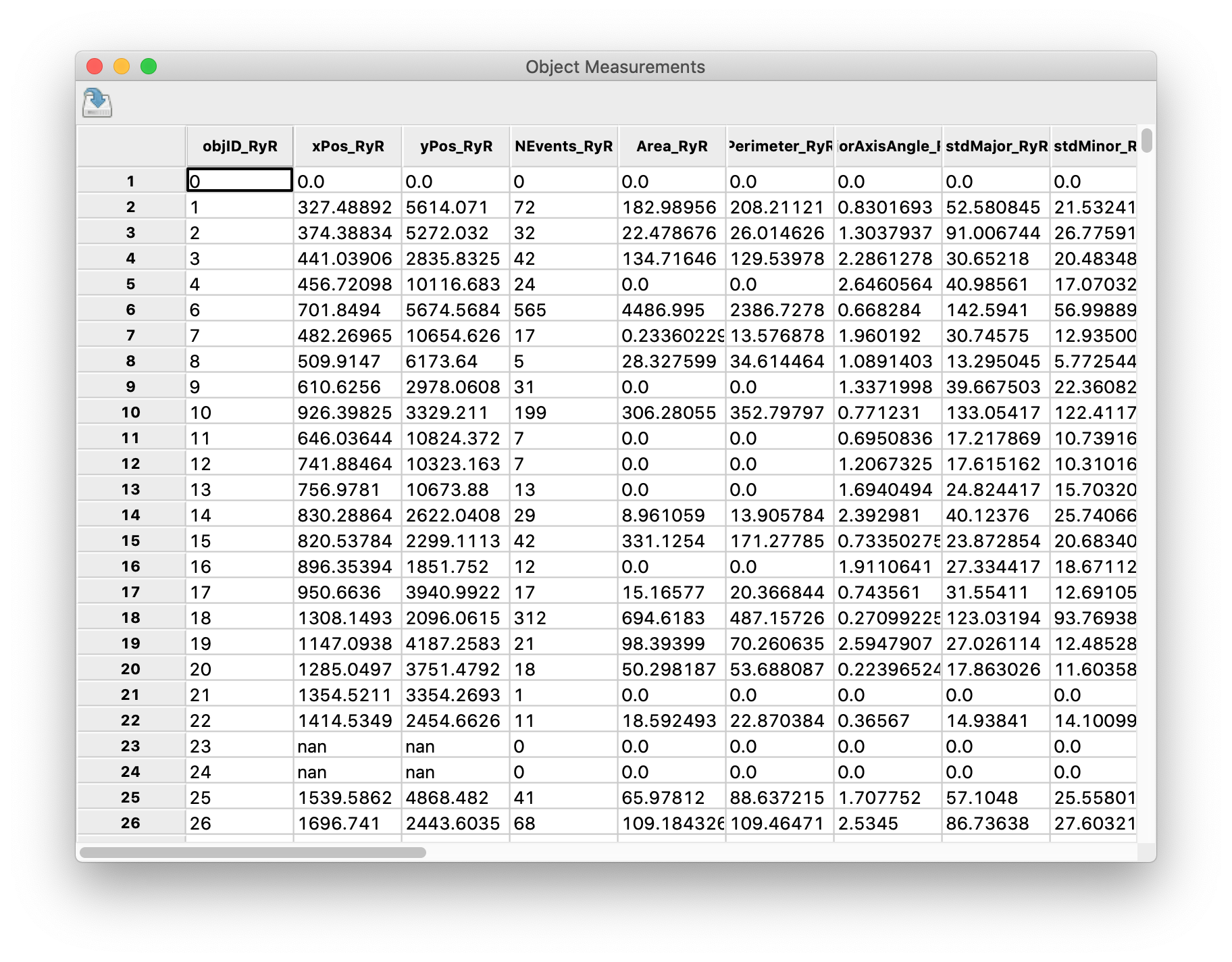Select the NEvents cell showing 565
The height and width of the screenshot is (962, 1232).
[x=564, y=309]
